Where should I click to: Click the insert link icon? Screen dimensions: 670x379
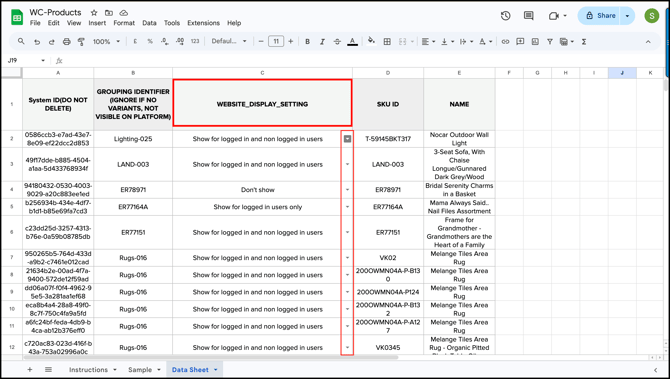coord(505,41)
